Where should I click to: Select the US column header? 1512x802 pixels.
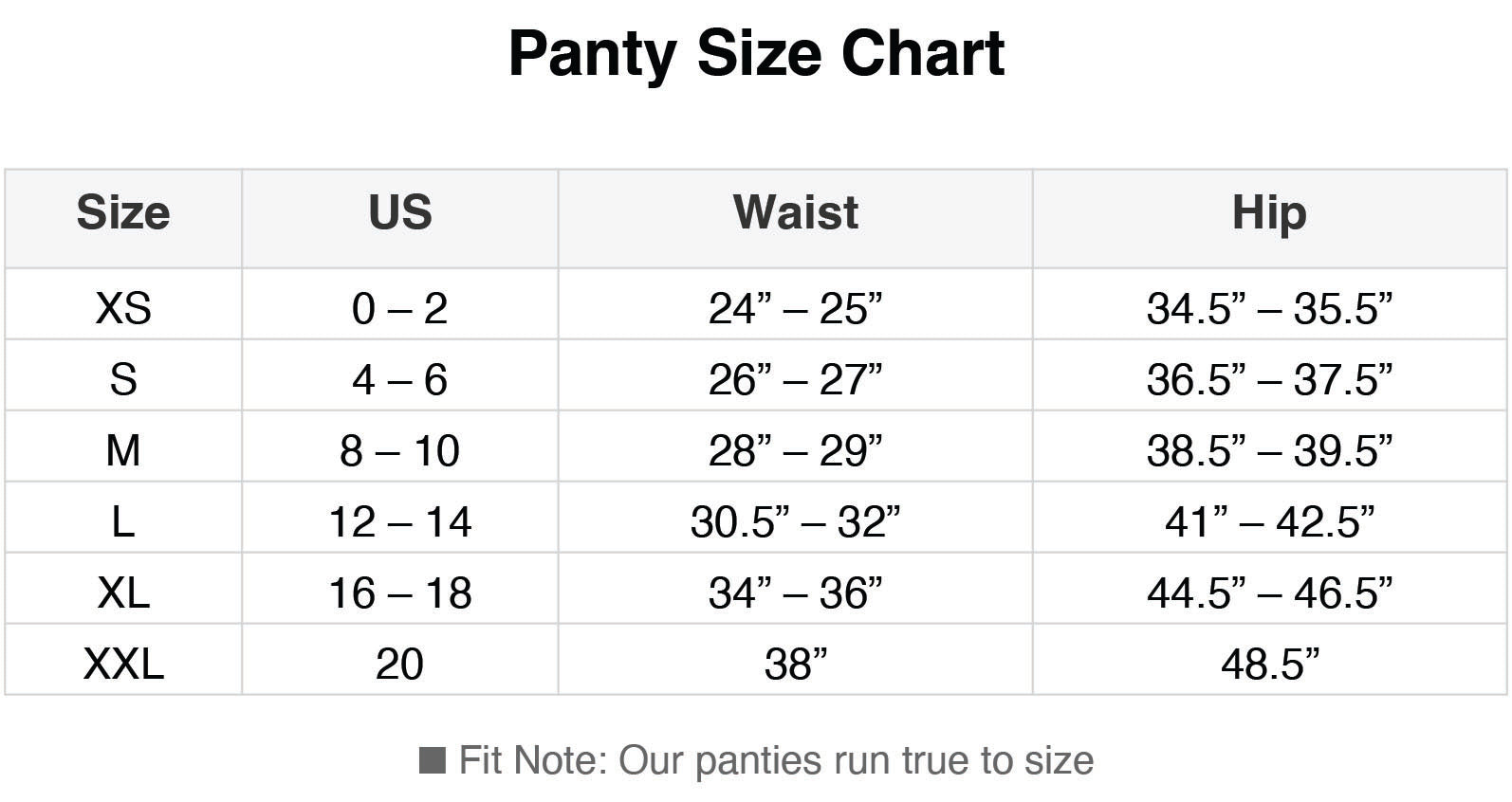pos(399,212)
